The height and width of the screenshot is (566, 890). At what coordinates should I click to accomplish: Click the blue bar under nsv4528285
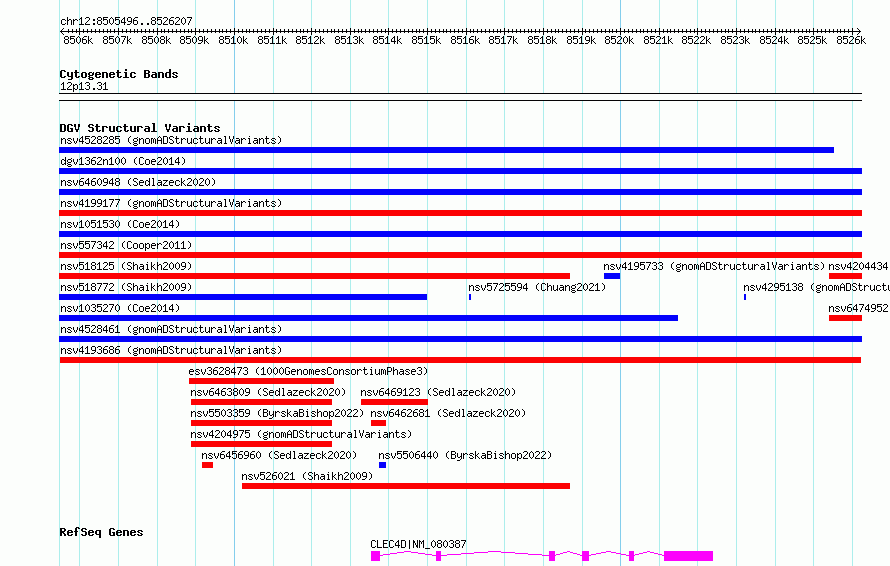coord(447,150)
